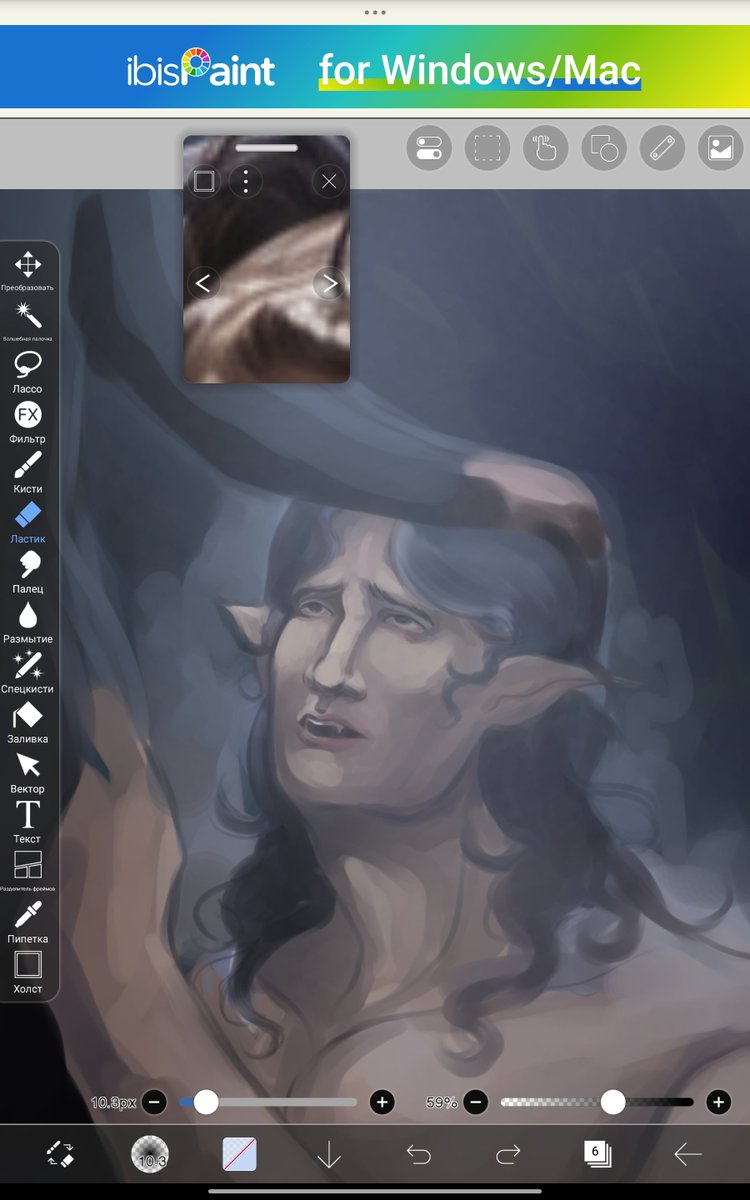Screen dimensions: 750x1200
Task: Toggle fullscreen of the reference window
Action: point(204,181)
